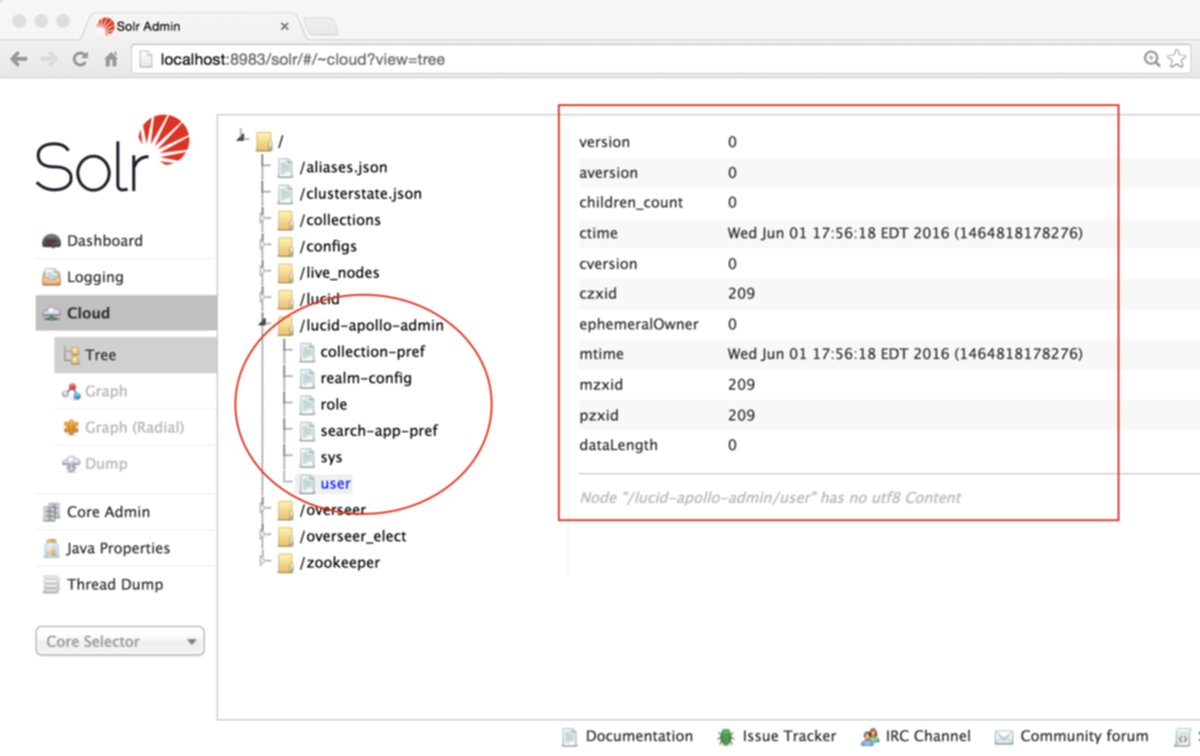Reload the Solr Admin page
The width and height of the screenshot is (1200, 756).
coord(80,59)
